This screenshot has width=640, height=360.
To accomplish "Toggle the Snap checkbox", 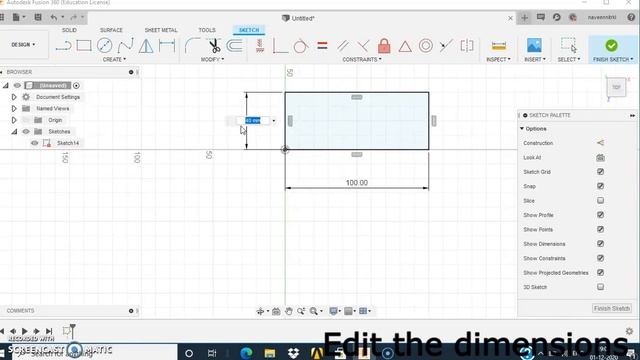I will coord(600,186).
